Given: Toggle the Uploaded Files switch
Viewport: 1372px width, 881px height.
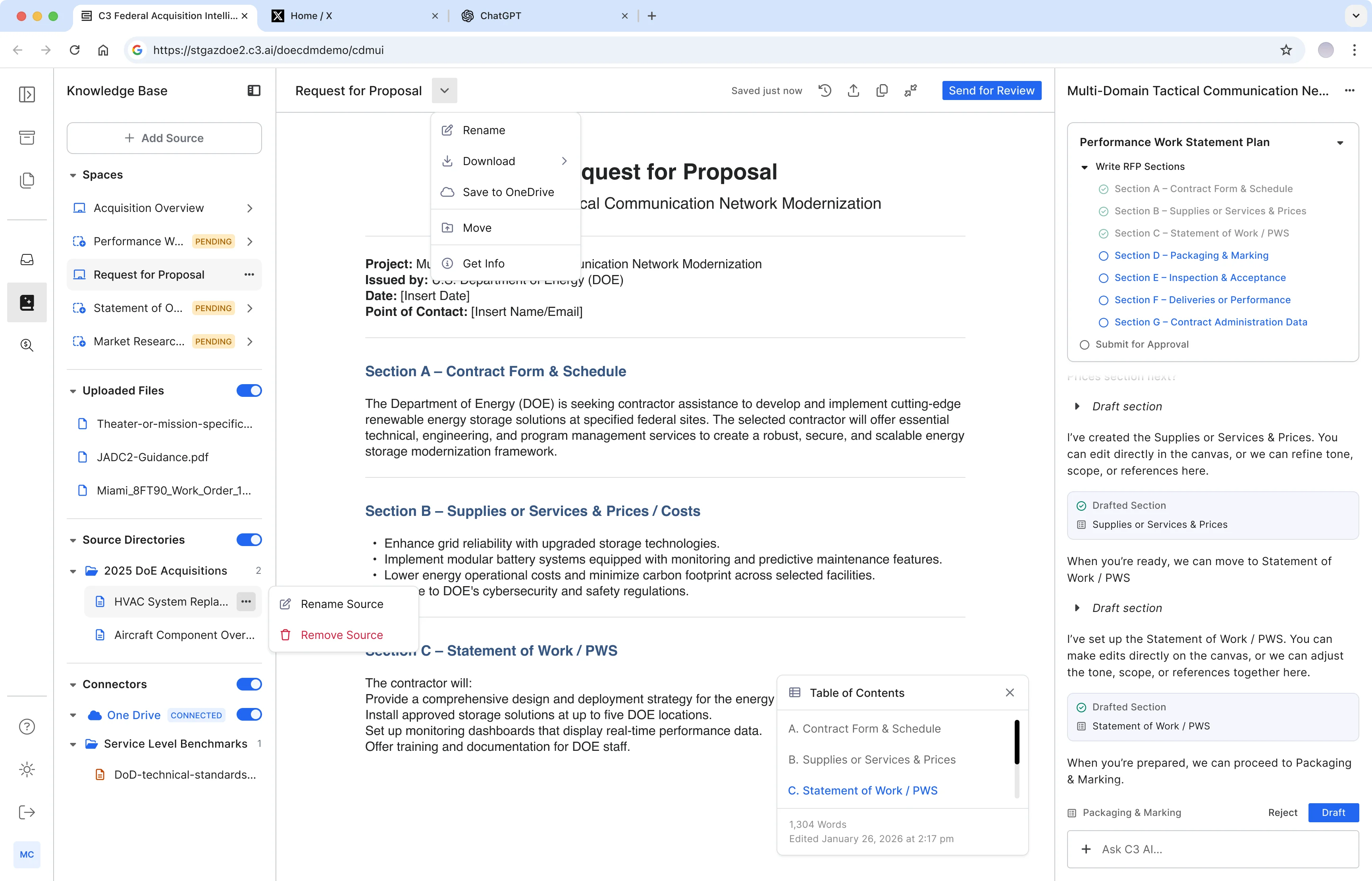Looking at the screenshot, I should tap(249, 391).
